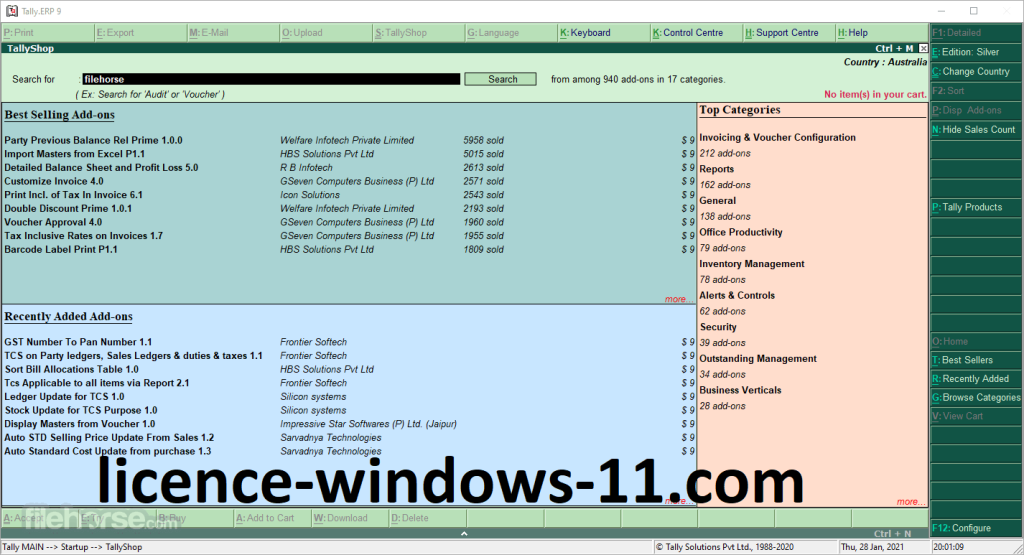Expand Top Categories with more link
The height and width of the screenshot is (555, 1024).
908,502
